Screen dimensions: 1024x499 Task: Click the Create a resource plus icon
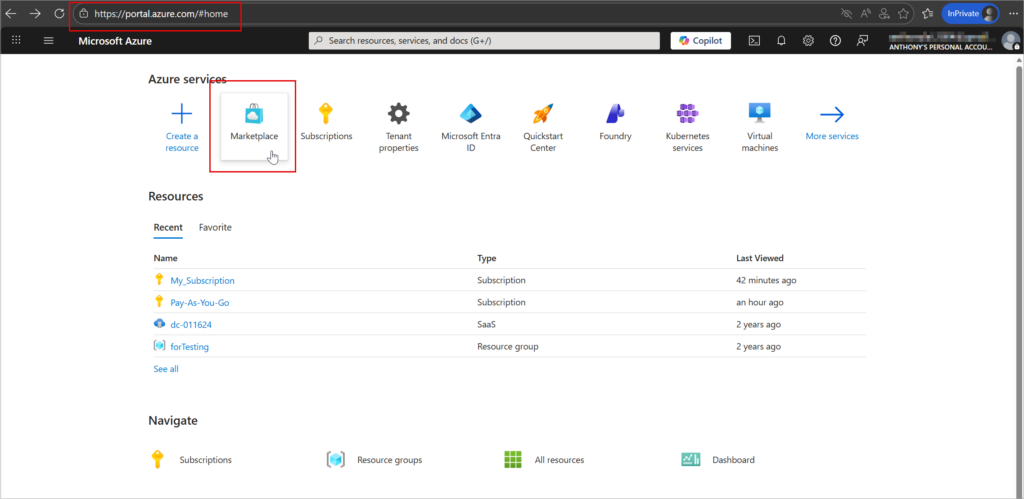click(182, 113)
